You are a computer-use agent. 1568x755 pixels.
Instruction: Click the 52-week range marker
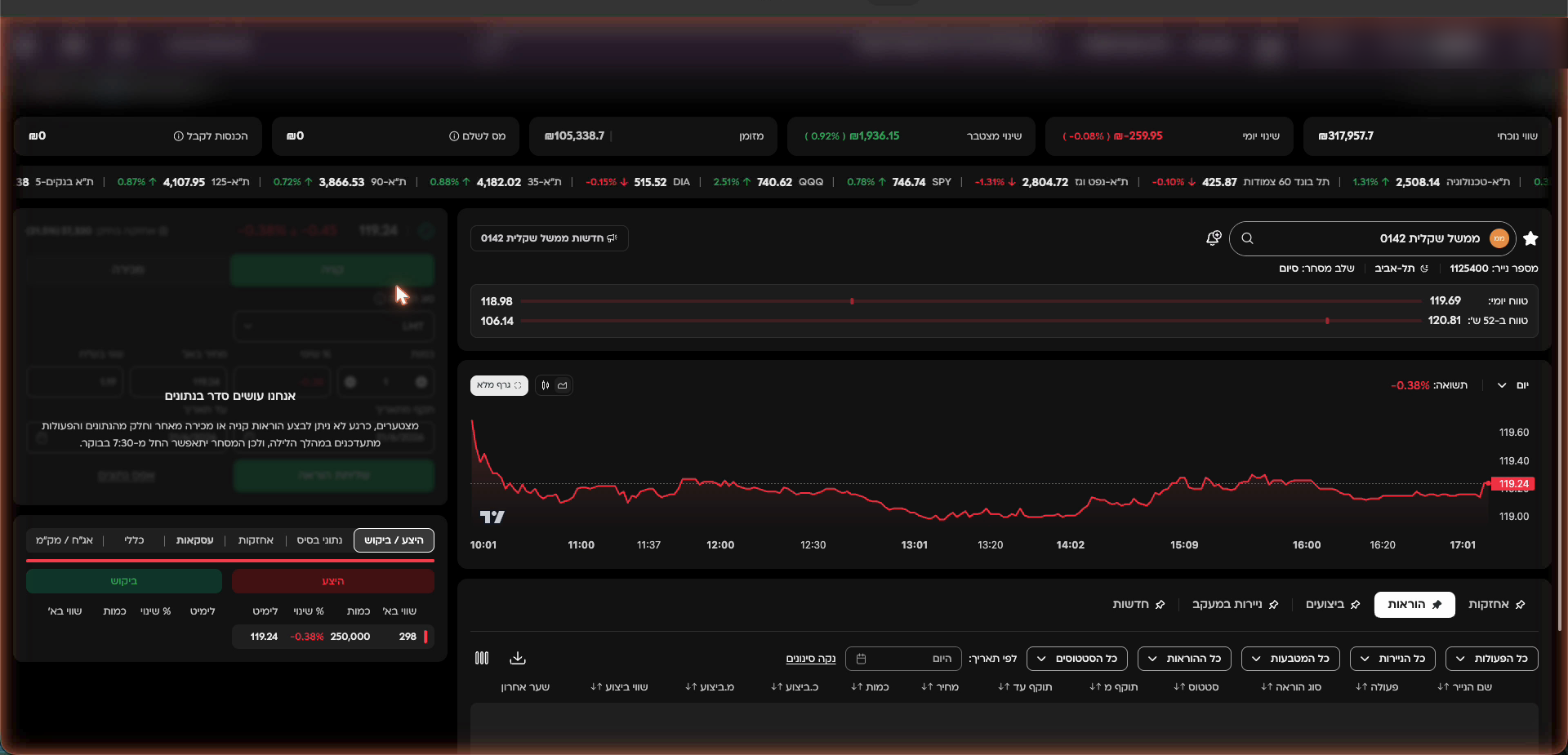pos(1327,321)
